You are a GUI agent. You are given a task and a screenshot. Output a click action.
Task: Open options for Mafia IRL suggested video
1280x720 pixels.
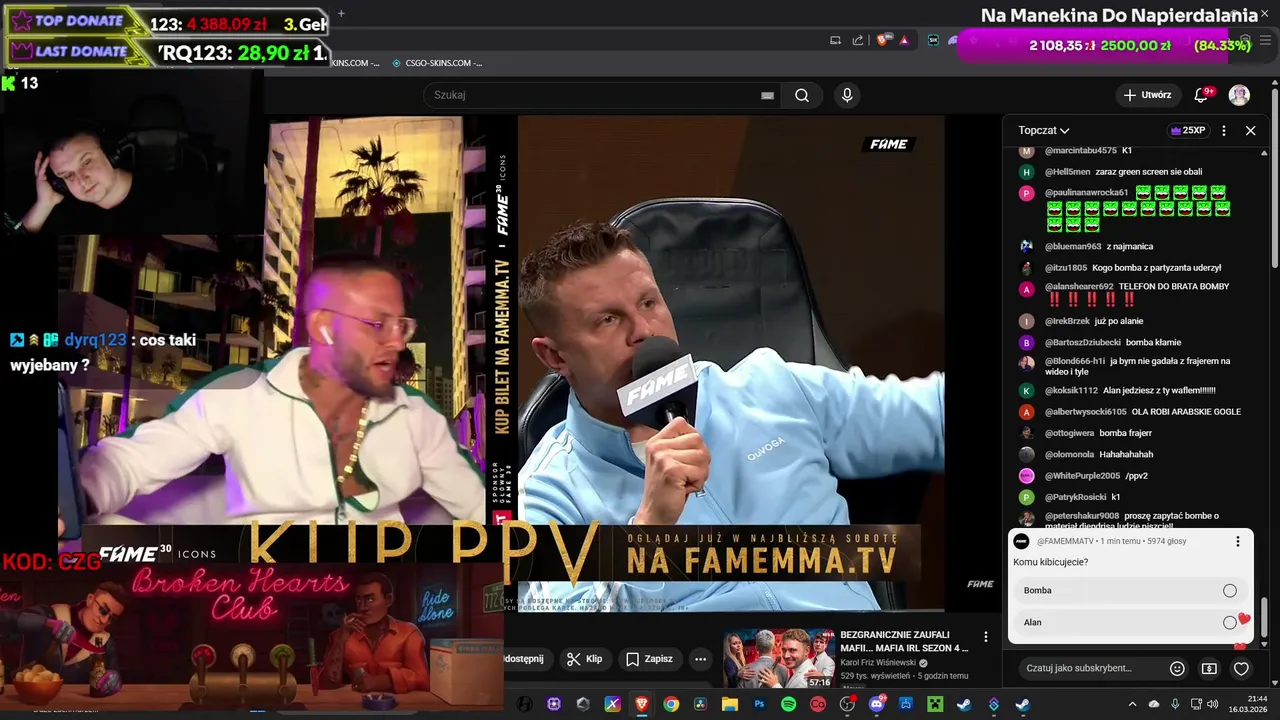click(x=986, y=637)
